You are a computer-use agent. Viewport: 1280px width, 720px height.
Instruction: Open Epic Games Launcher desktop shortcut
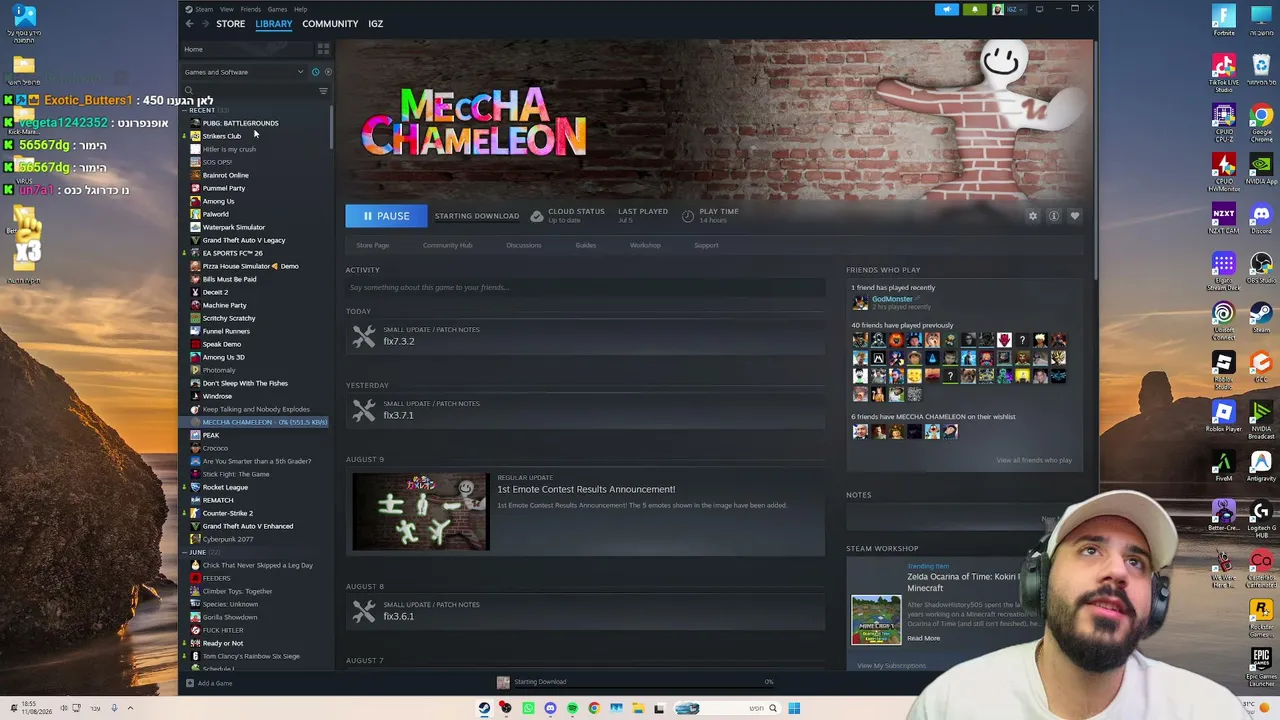coord(1261,667)
